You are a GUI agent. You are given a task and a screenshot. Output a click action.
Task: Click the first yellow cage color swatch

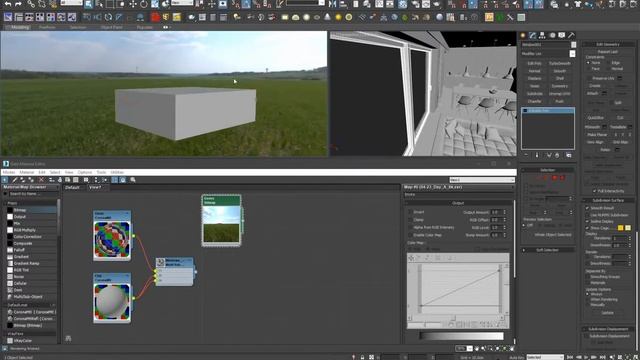[620, 228]
